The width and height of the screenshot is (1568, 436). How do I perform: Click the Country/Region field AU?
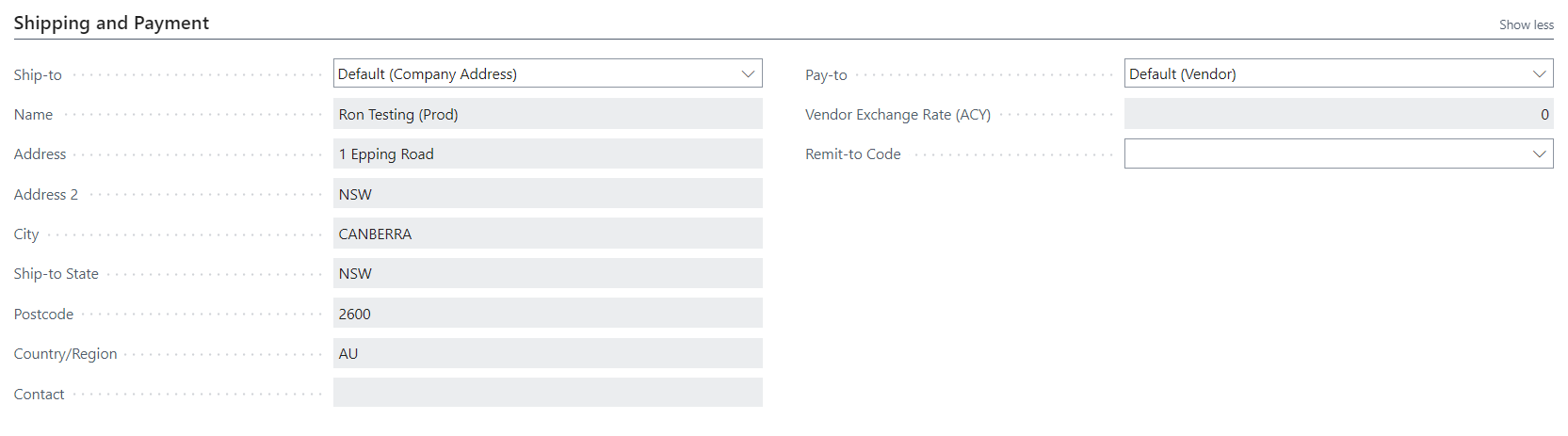coord(548,353)
